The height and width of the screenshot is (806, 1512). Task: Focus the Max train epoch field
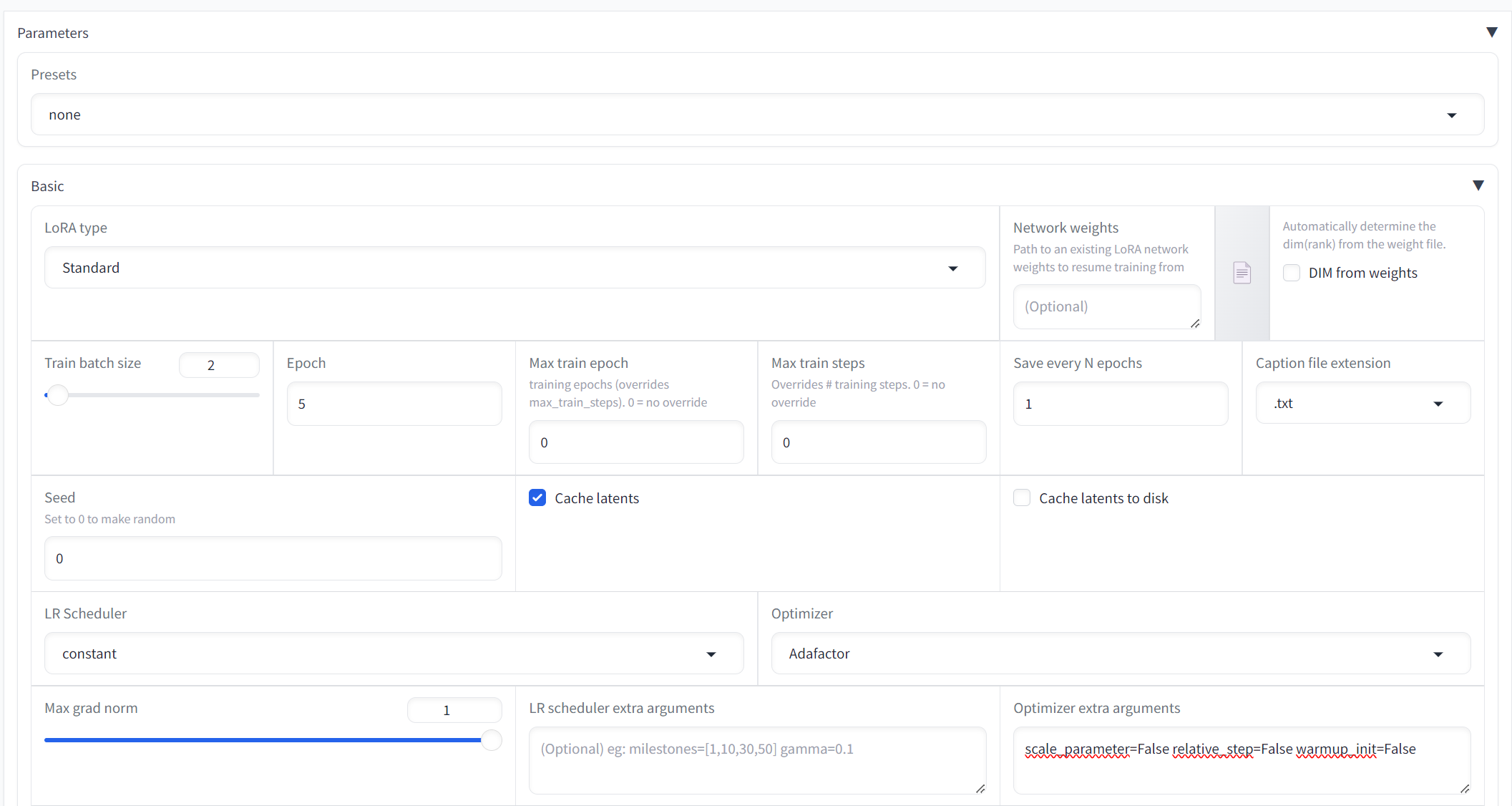(635, 442)
